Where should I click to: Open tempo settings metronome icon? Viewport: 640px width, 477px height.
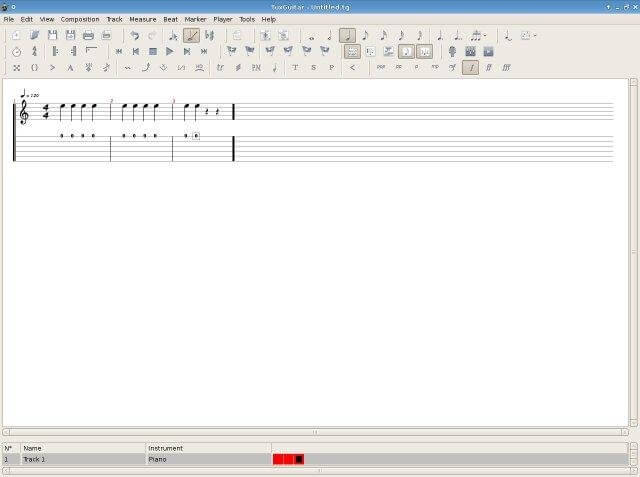tap(16, 51)
